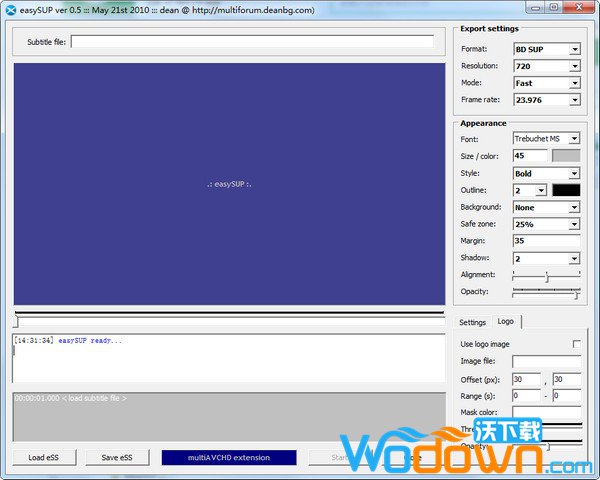
Task: Click the black outline color swatch
Action: pyautogui.click(x=566, y=190)
